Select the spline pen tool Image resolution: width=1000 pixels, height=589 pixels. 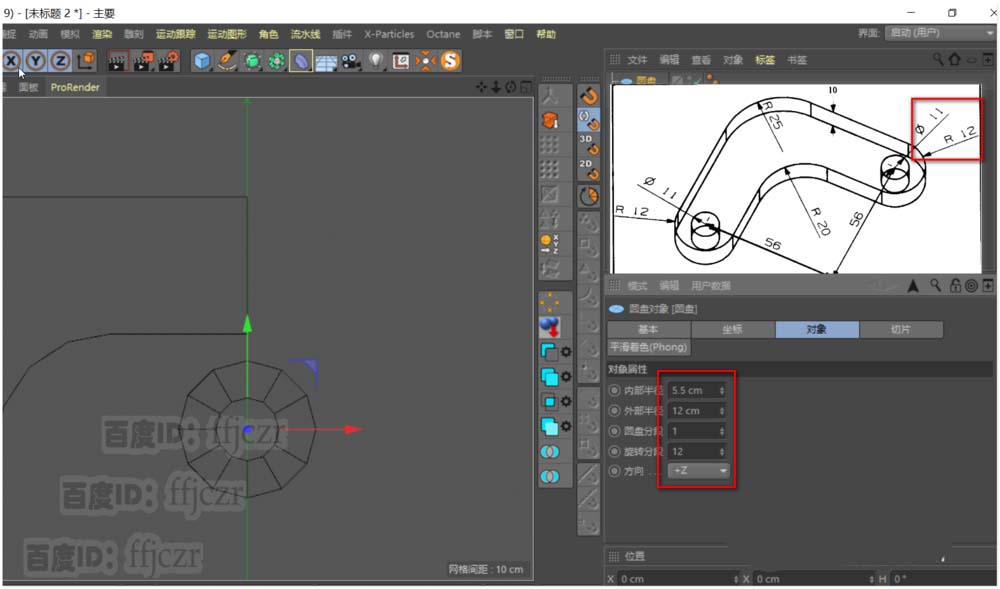pos(226,61)
